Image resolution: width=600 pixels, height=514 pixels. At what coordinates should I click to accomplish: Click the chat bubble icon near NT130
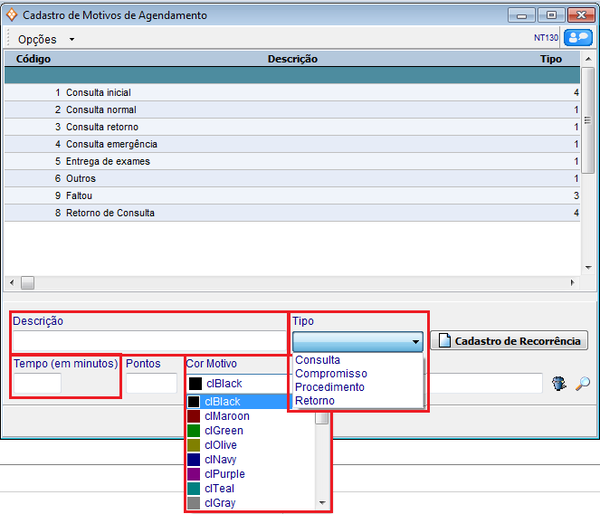click(x=577, y=38)
